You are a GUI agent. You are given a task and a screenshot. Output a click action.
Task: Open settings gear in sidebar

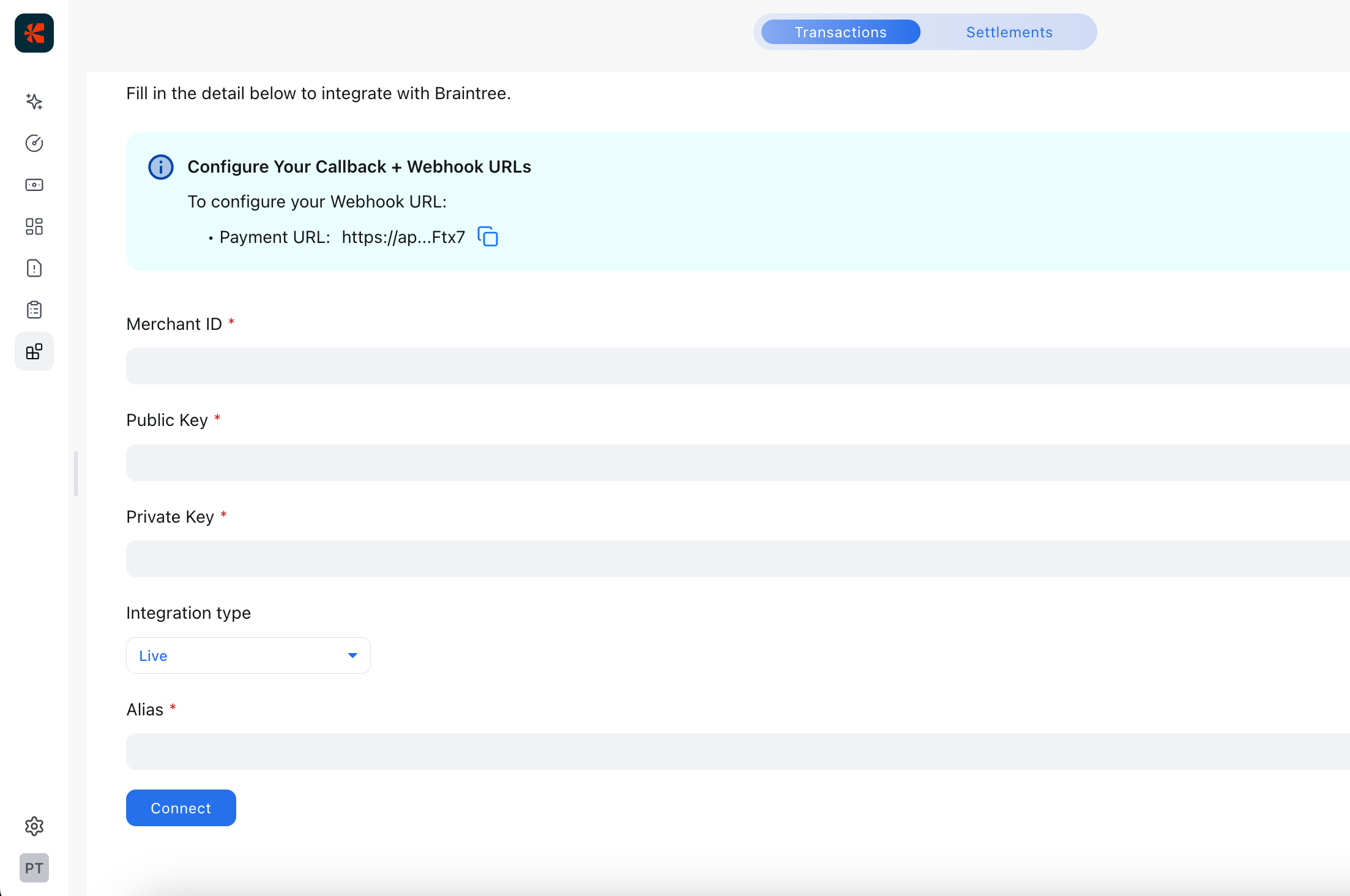coord(34,826)
